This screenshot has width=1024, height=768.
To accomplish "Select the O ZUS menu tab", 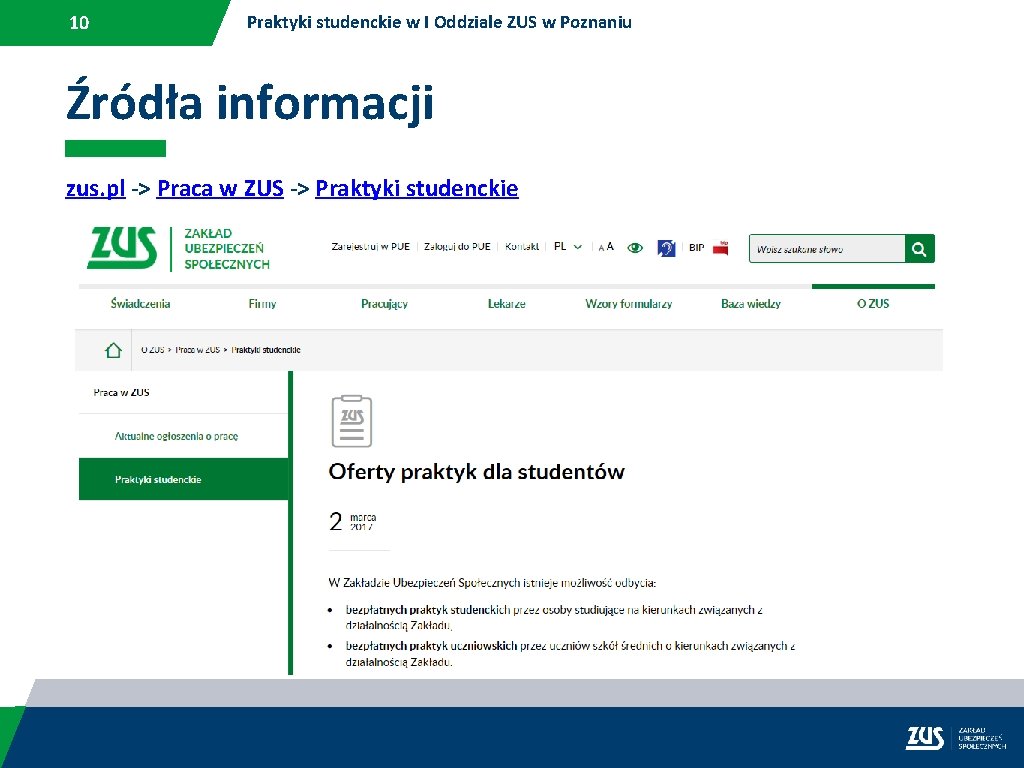I will (x=873, y=304).
